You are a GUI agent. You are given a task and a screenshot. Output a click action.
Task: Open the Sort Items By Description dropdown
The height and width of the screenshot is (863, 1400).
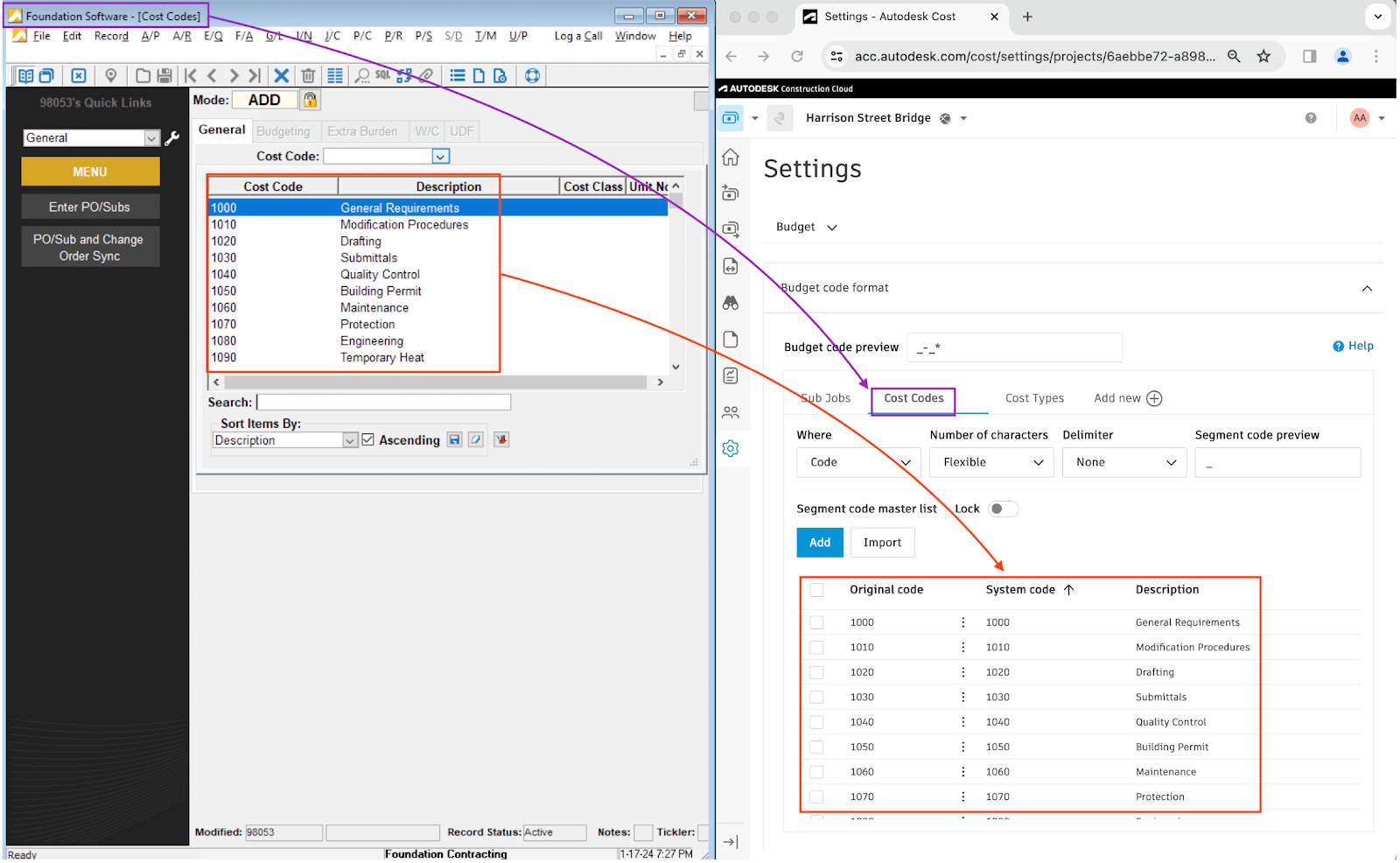350,440
